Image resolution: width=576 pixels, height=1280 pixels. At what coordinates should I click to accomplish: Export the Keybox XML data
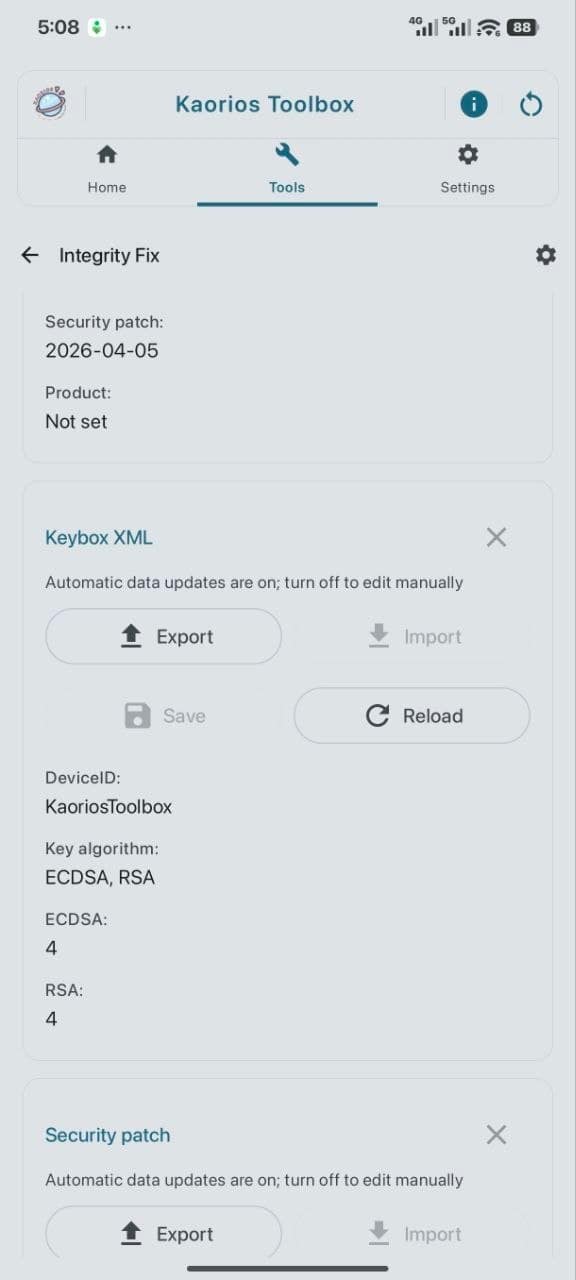coord(164,637)
